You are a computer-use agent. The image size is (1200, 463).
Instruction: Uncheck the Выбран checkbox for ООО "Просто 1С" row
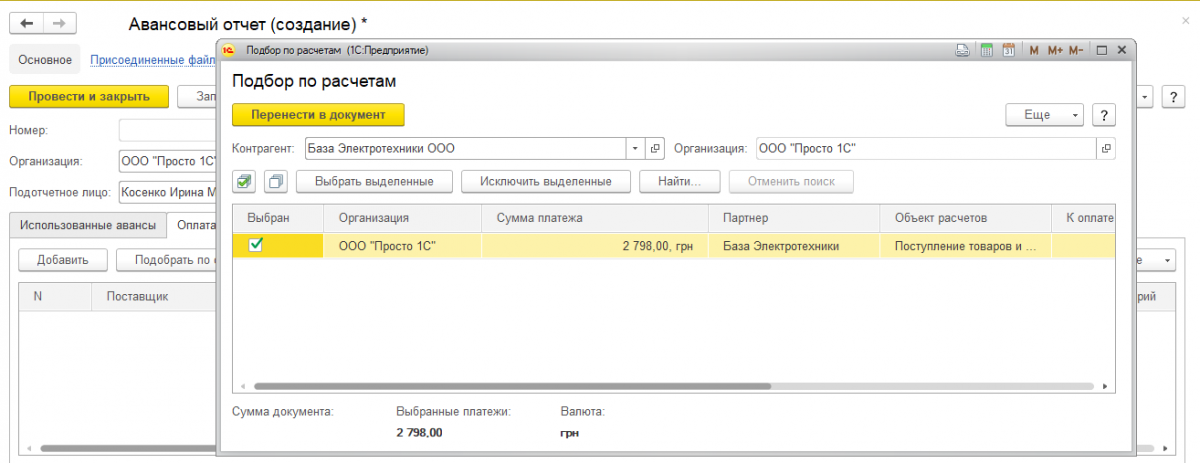(255, 245)
